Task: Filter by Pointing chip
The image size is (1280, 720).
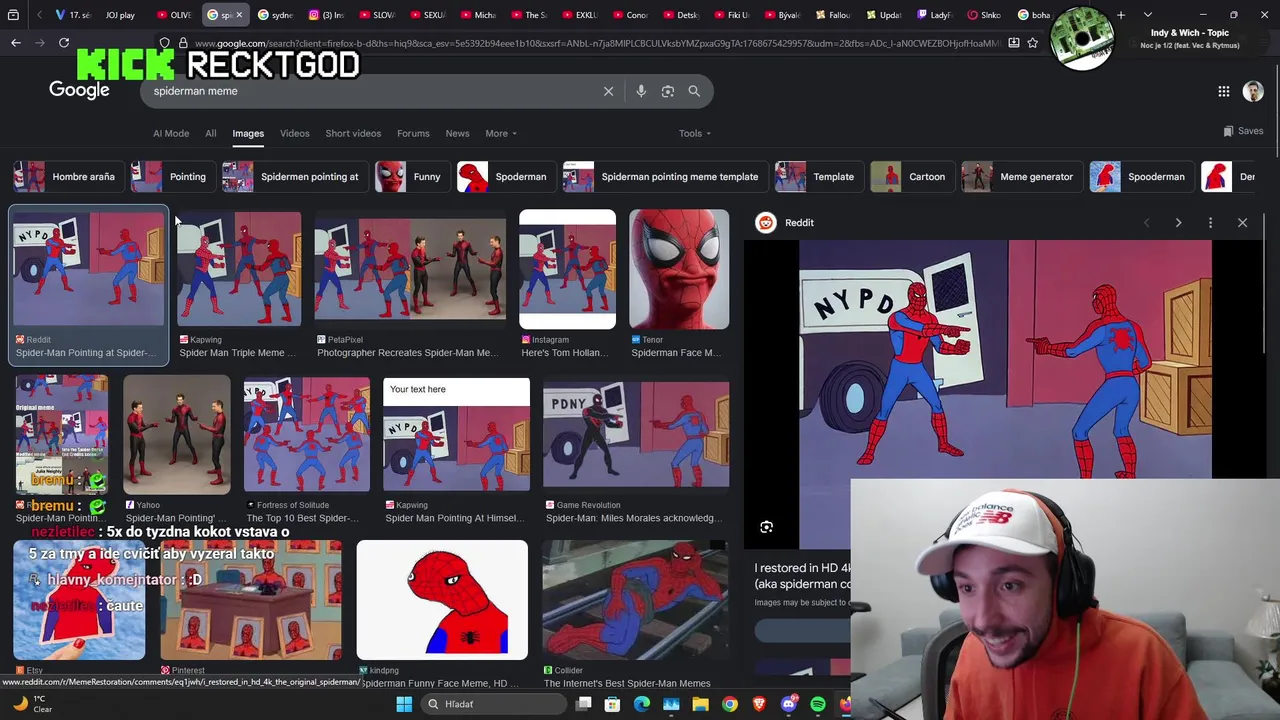Action: pos(171,177)
